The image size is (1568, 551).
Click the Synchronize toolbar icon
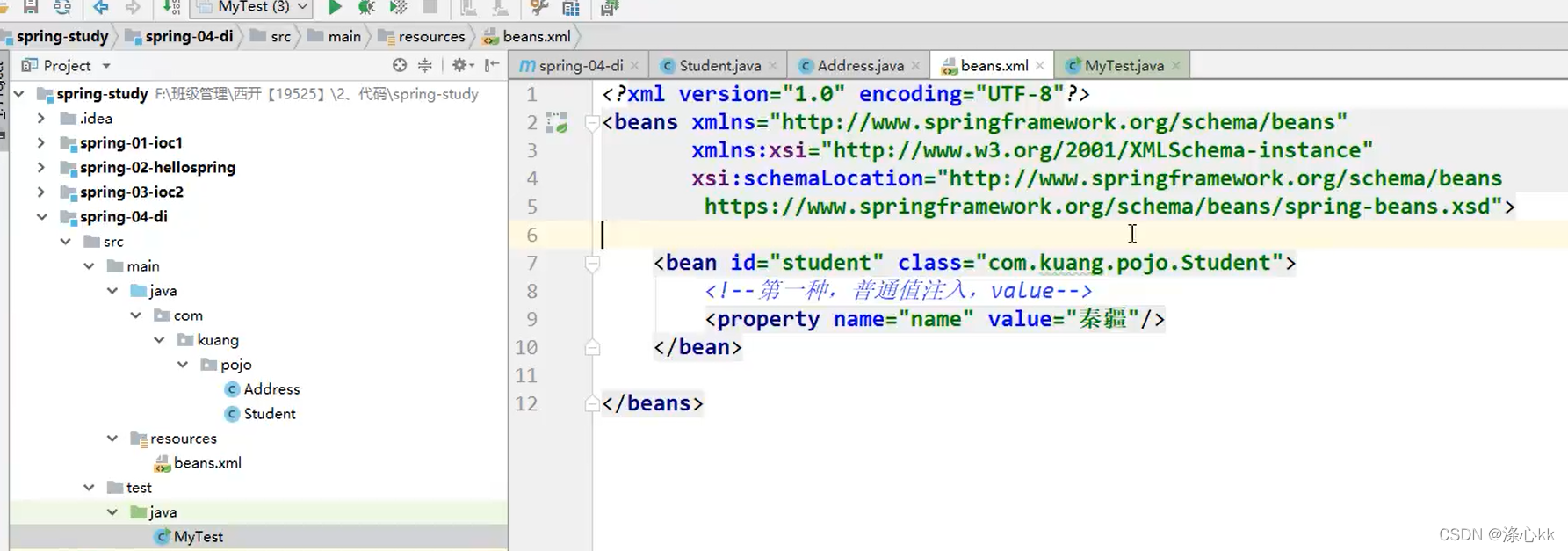pyautogui.click(x=62, y=7)
